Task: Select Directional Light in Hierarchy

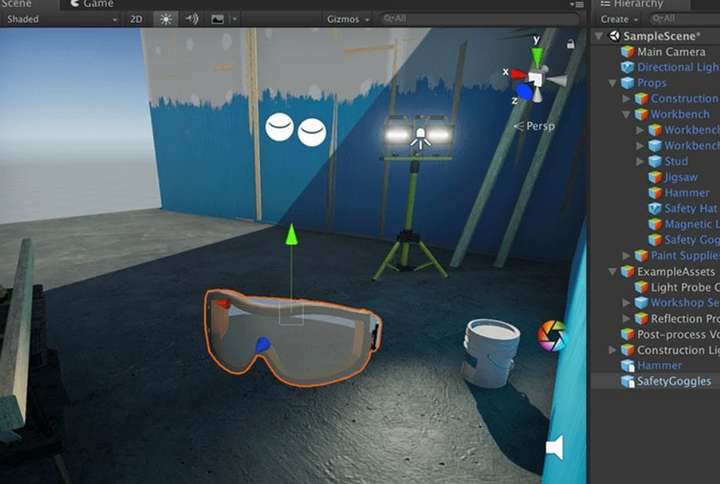Action: pos(678,68)
